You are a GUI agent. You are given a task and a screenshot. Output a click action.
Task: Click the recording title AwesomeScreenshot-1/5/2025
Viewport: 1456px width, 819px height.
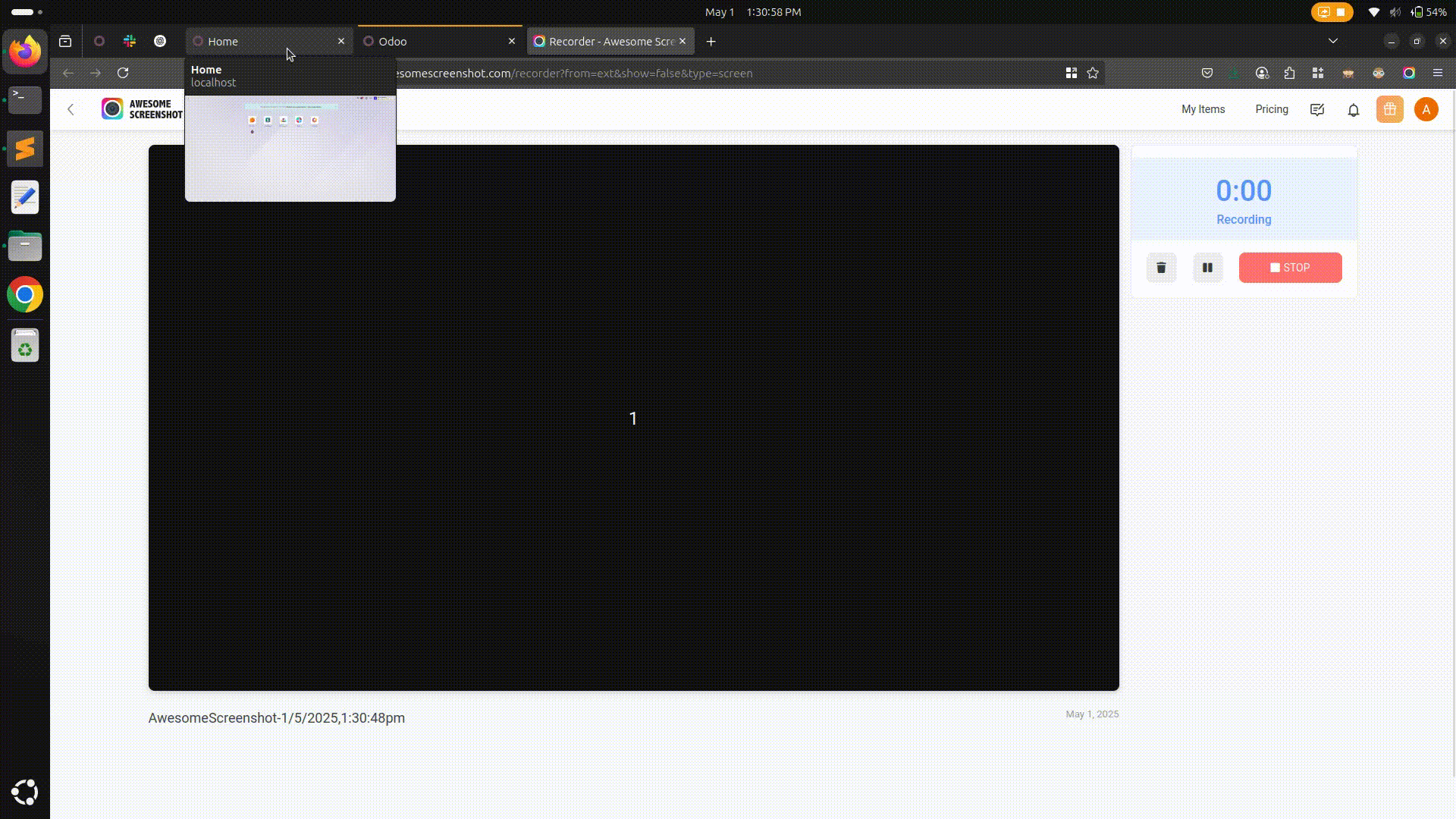click(276, 718)
